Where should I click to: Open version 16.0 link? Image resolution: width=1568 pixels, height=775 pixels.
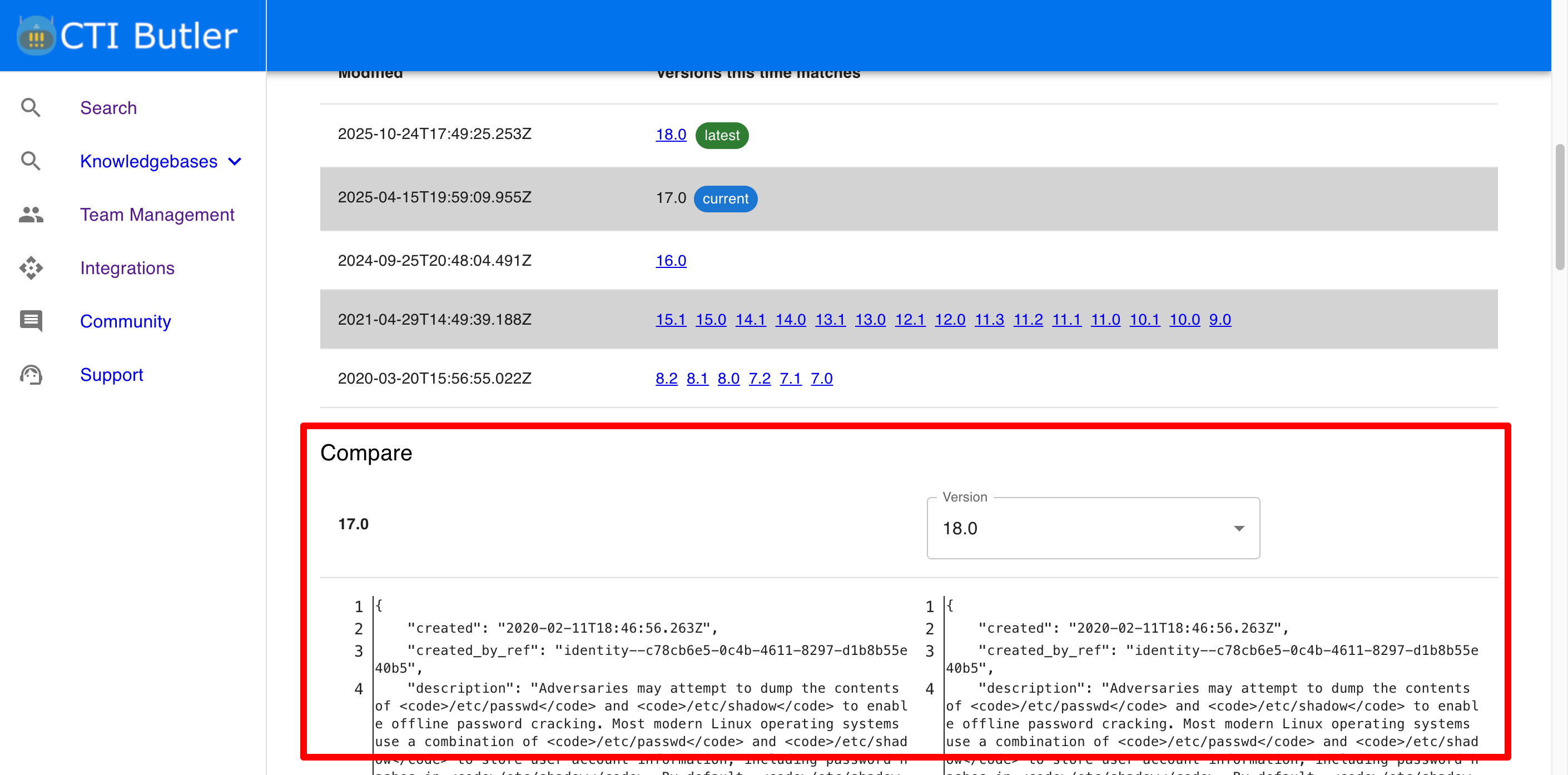click(x=670, y=261)
